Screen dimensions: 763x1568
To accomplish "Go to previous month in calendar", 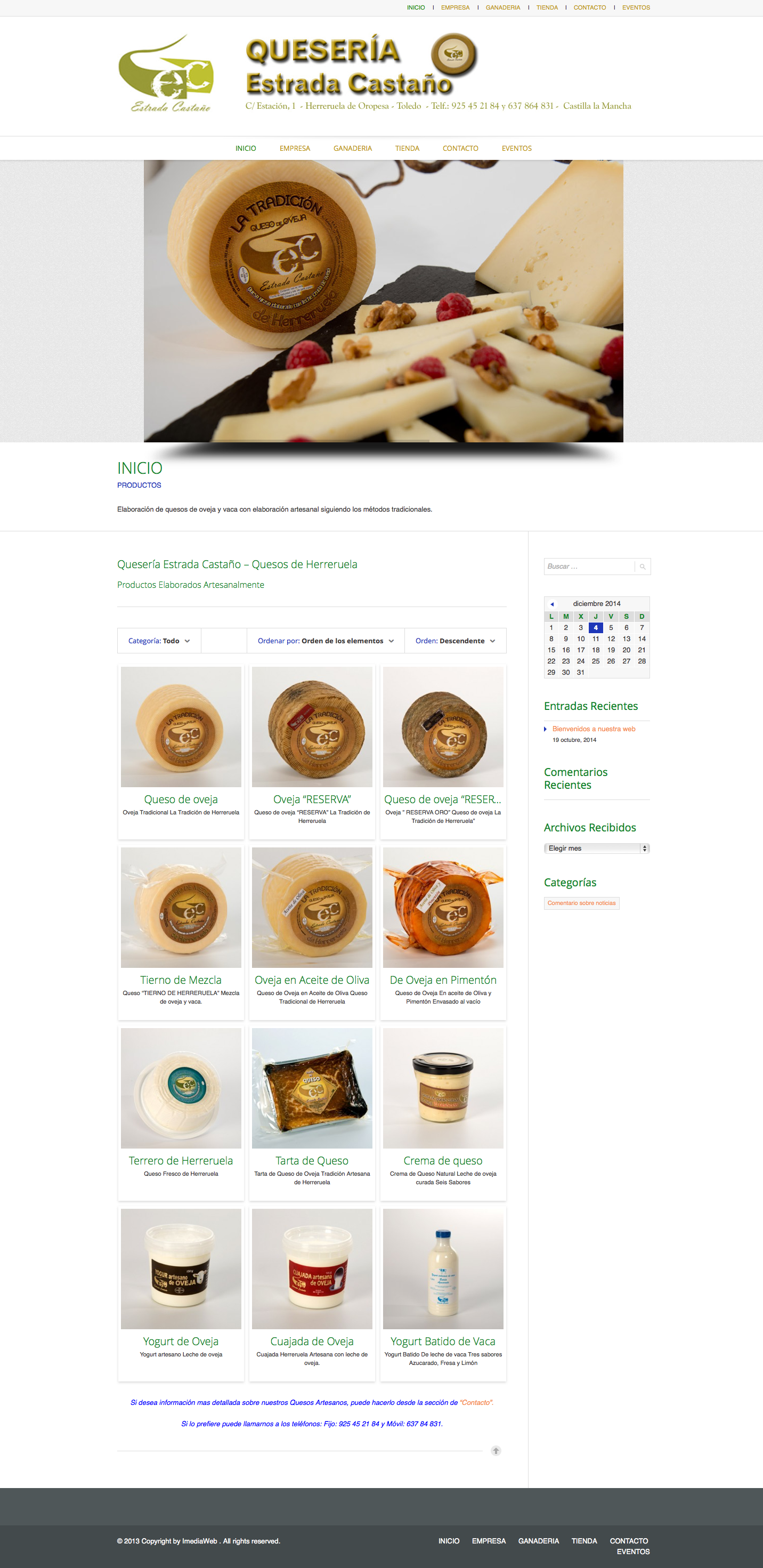I will pyautogui.click(x=552, y=604).
